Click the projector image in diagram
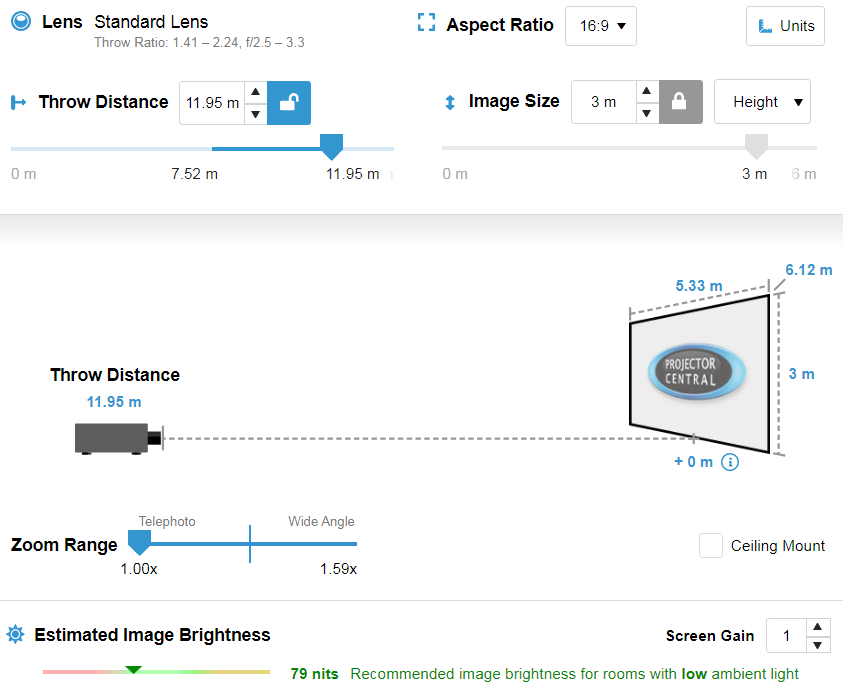 point(118,439)
